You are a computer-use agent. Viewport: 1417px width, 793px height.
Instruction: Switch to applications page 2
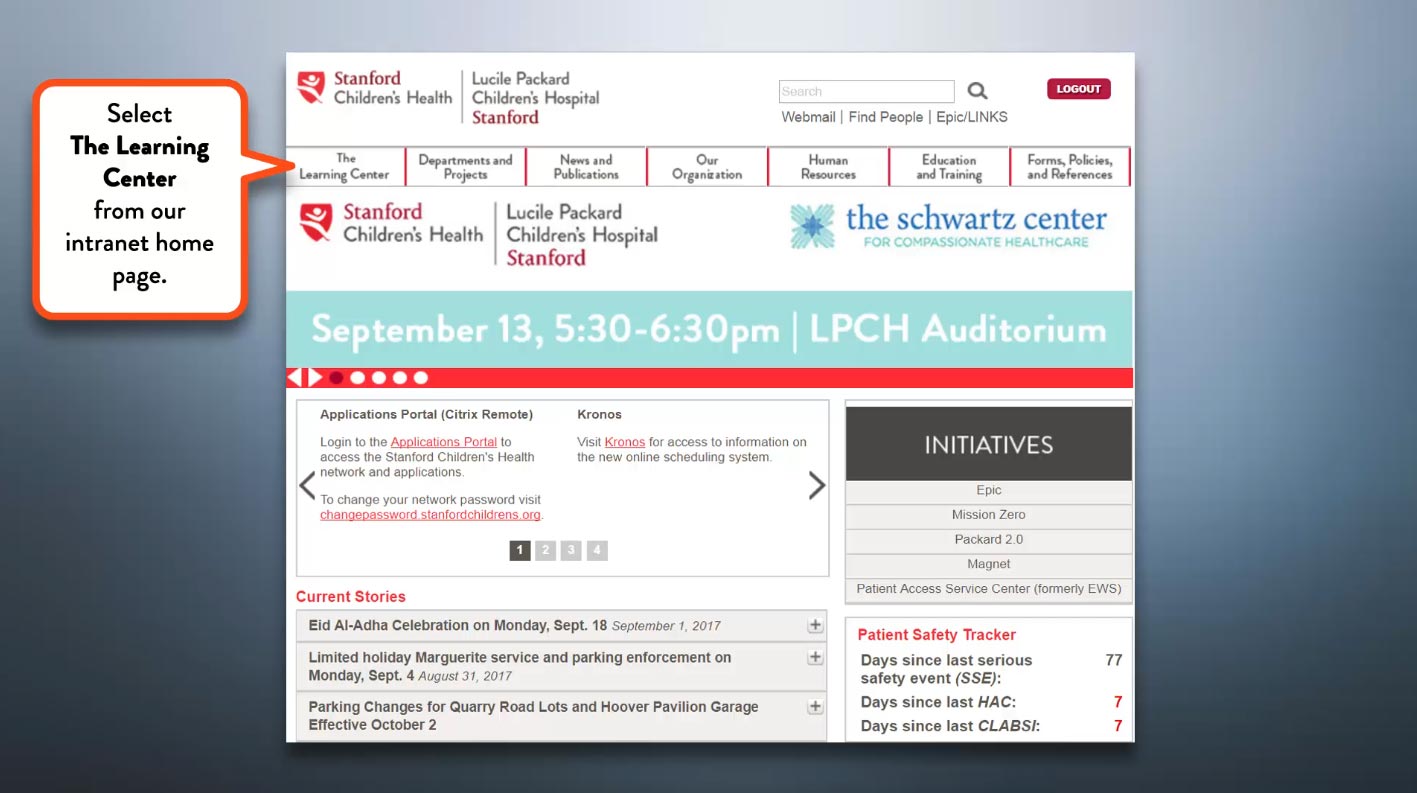click(x=545, y=550)
